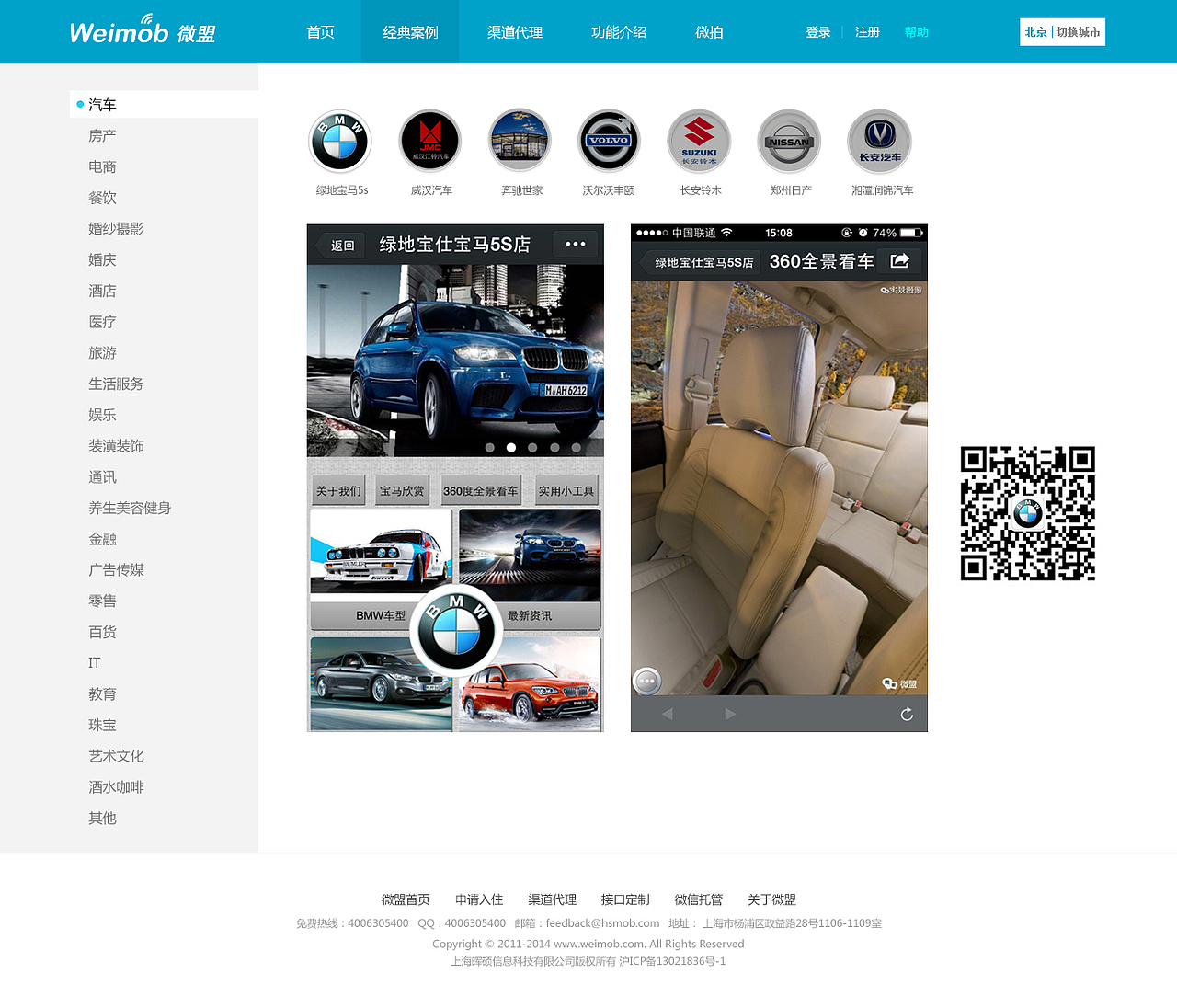Click the Weimob logo in the header
The image size is (1177, 1008).
[x=141, y=30]
